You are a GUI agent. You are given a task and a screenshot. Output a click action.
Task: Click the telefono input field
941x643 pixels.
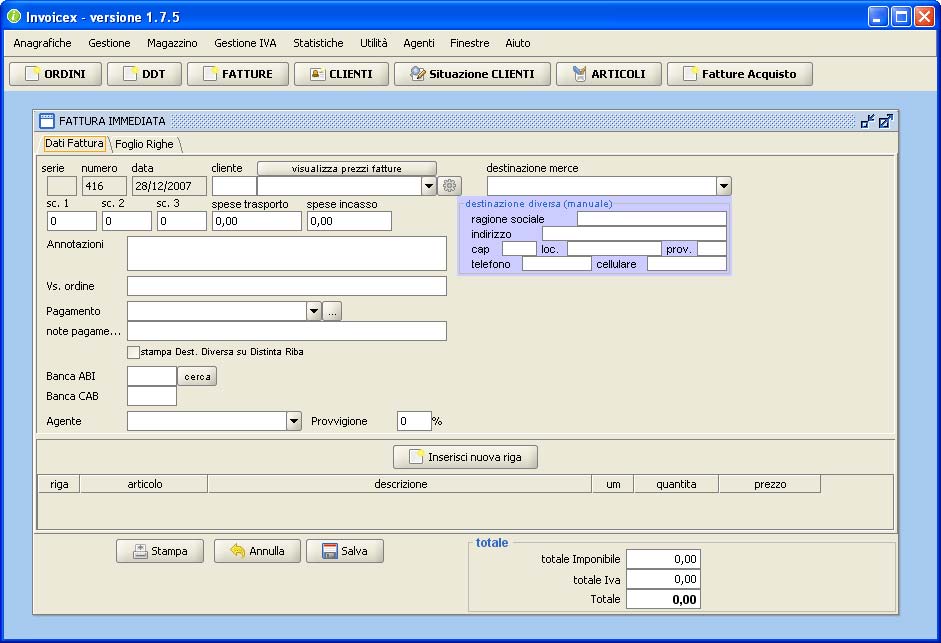tap(556, 264)
